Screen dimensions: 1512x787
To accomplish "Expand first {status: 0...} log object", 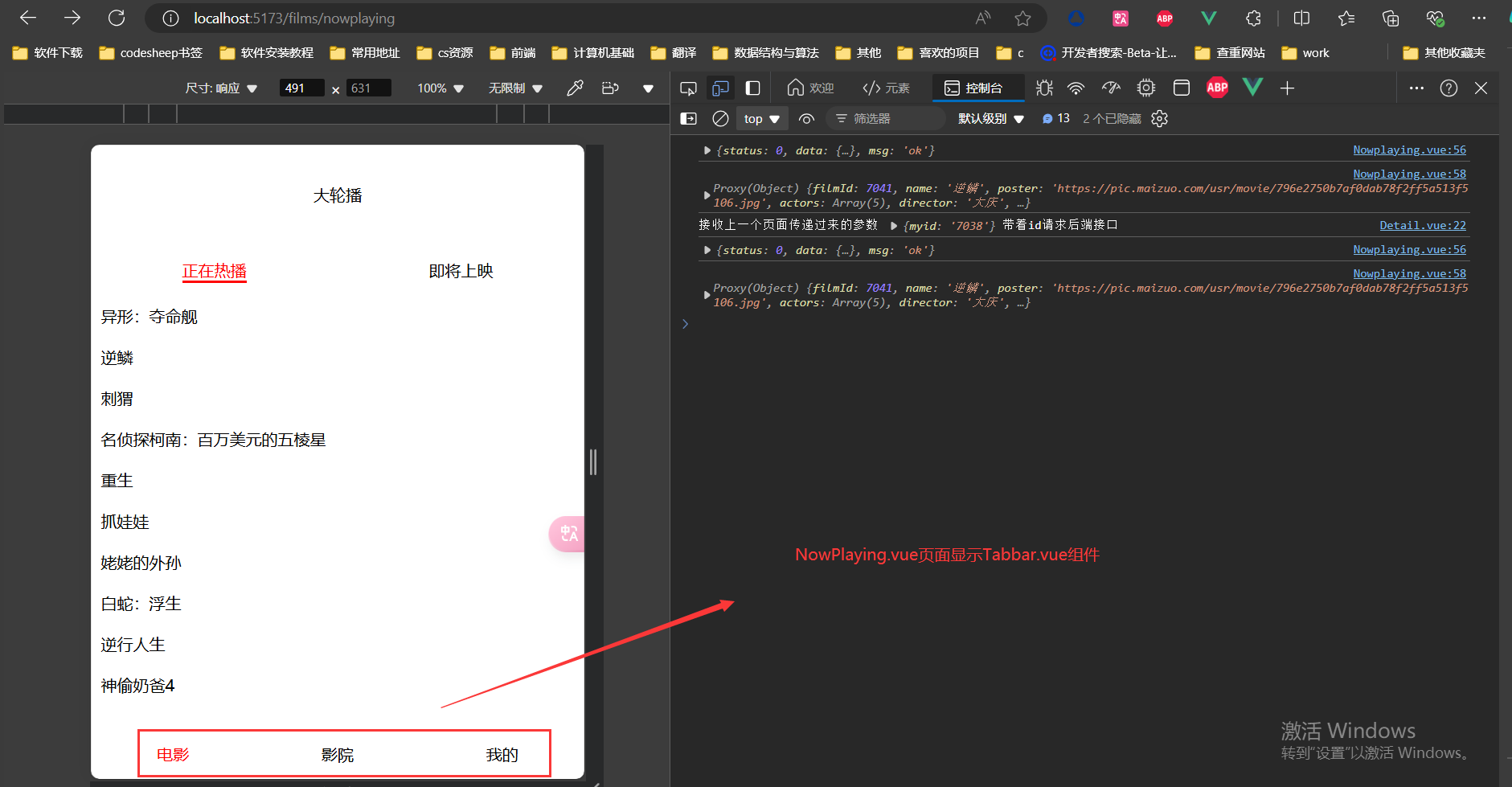I will pyautogui.click(x=707, y=150).
